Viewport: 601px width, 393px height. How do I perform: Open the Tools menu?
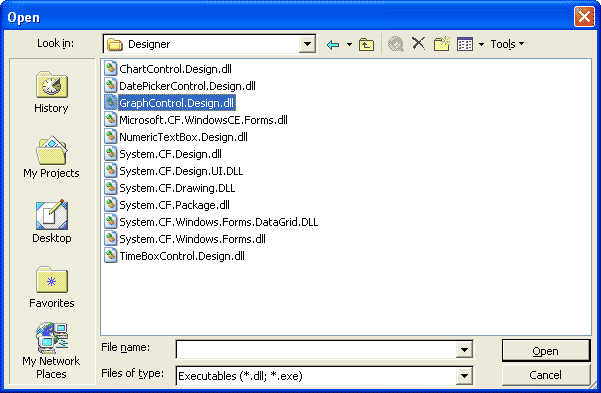pos(507,44)
